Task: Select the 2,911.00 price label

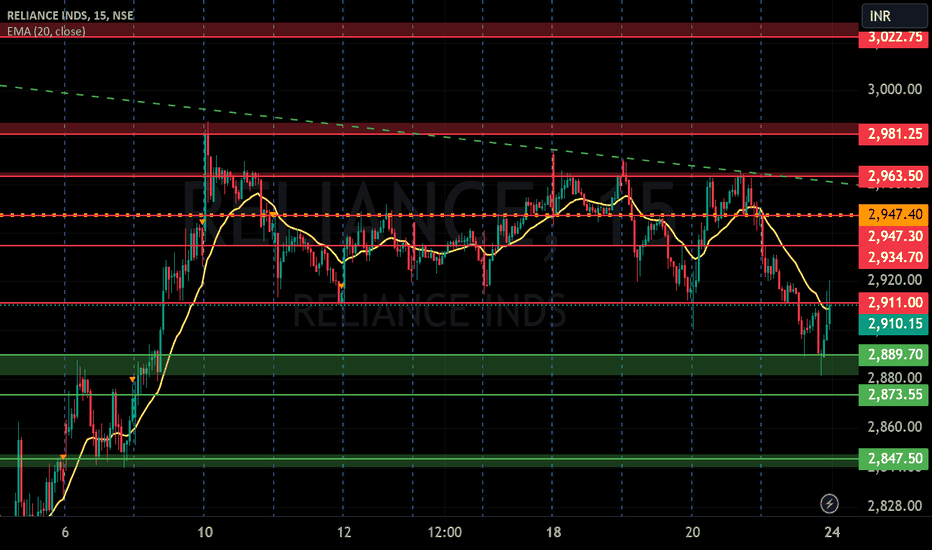Action: (x=893, y=303)
